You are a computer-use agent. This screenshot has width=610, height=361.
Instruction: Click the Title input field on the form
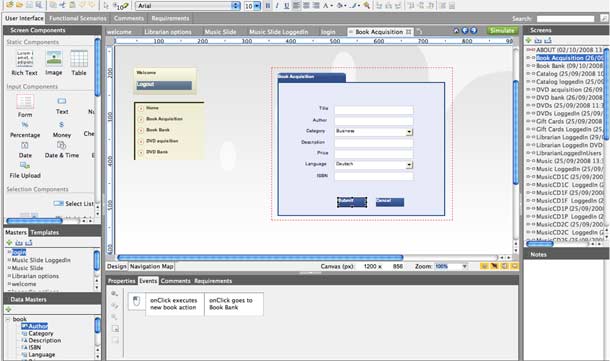click(x=374, y=110)
